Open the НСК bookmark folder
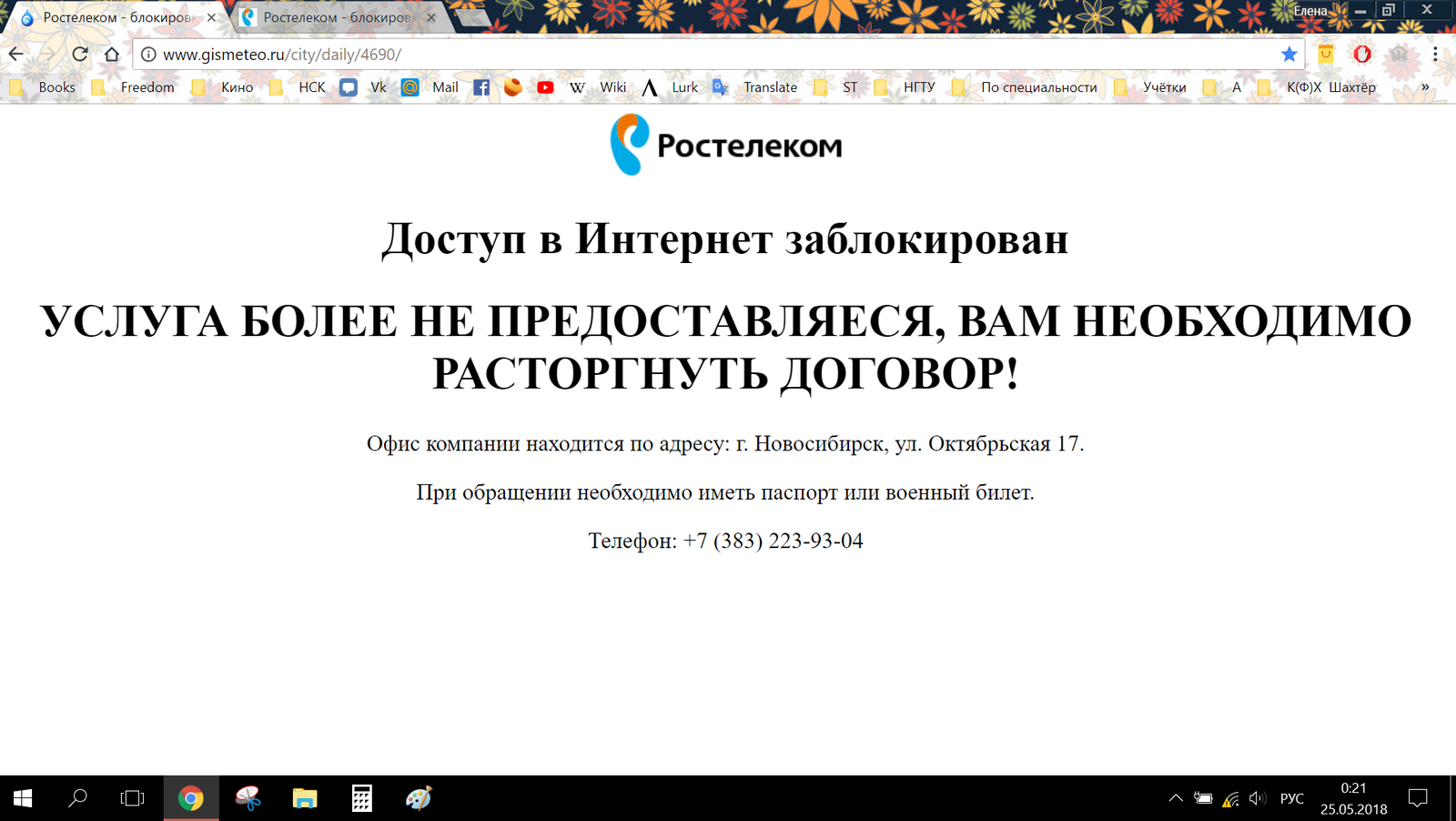1456x821 pixels. click(x=297, y=87)
